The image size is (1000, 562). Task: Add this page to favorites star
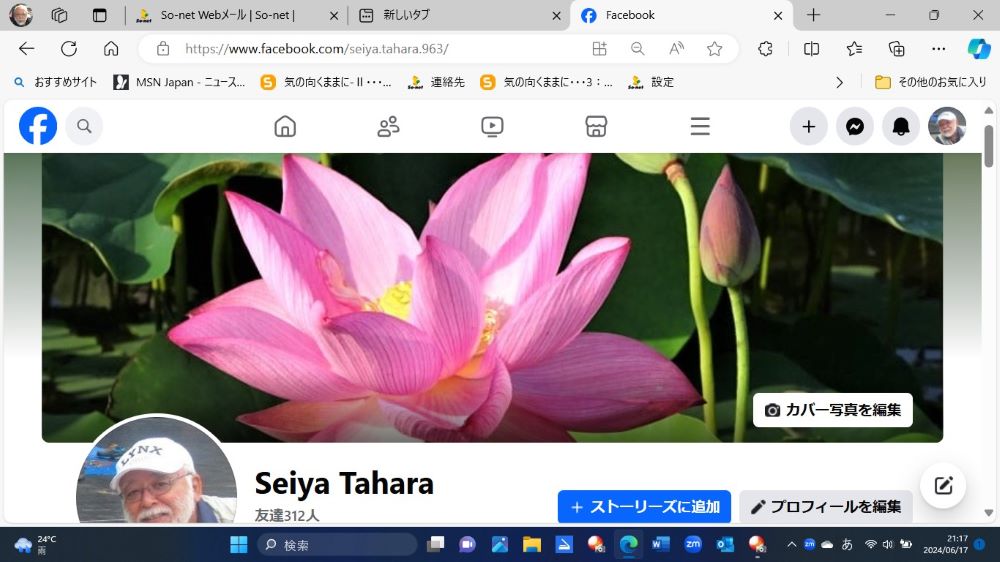click(714, 49)
